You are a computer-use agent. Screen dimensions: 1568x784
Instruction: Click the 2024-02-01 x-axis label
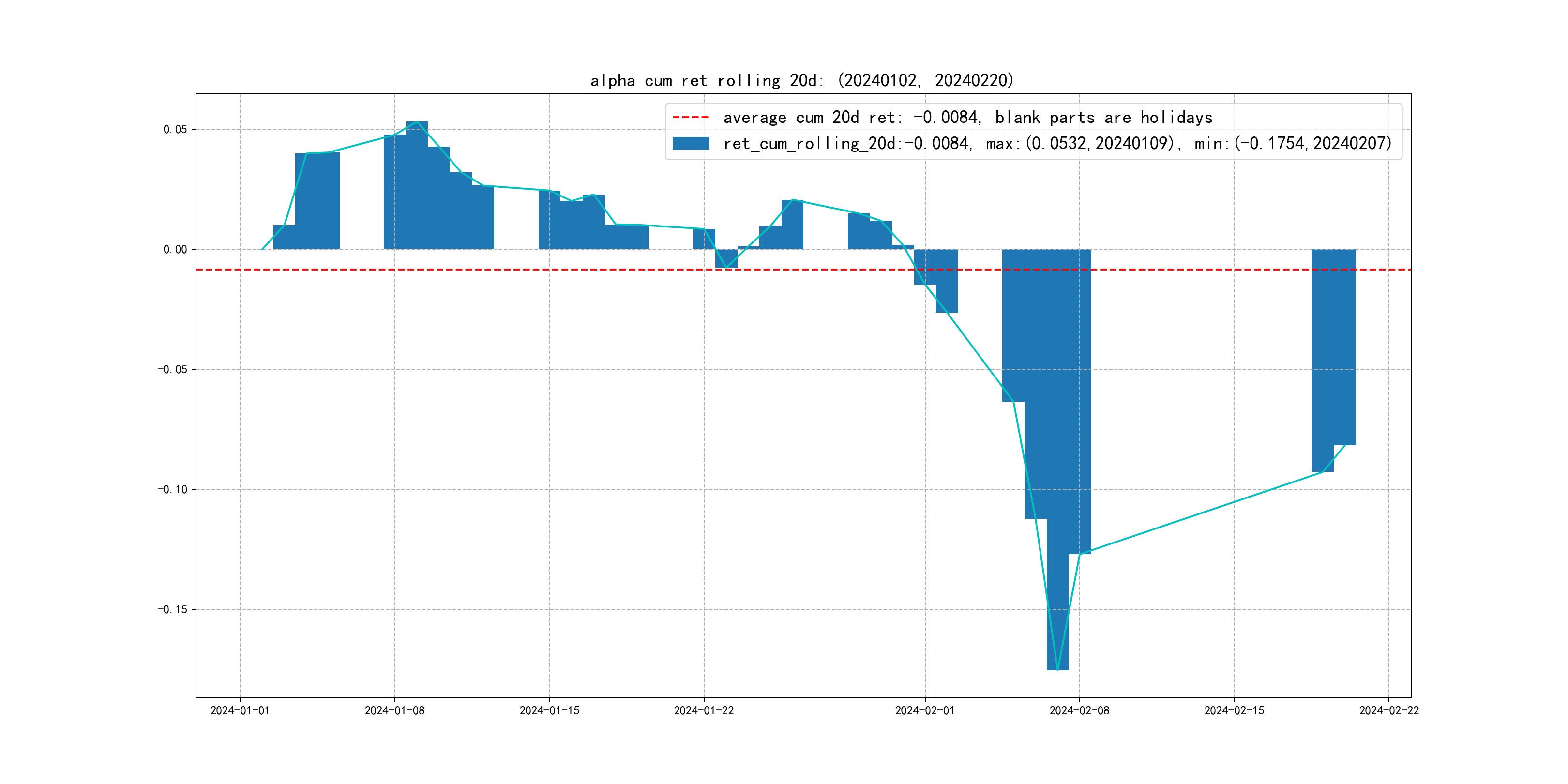[925, 710]
